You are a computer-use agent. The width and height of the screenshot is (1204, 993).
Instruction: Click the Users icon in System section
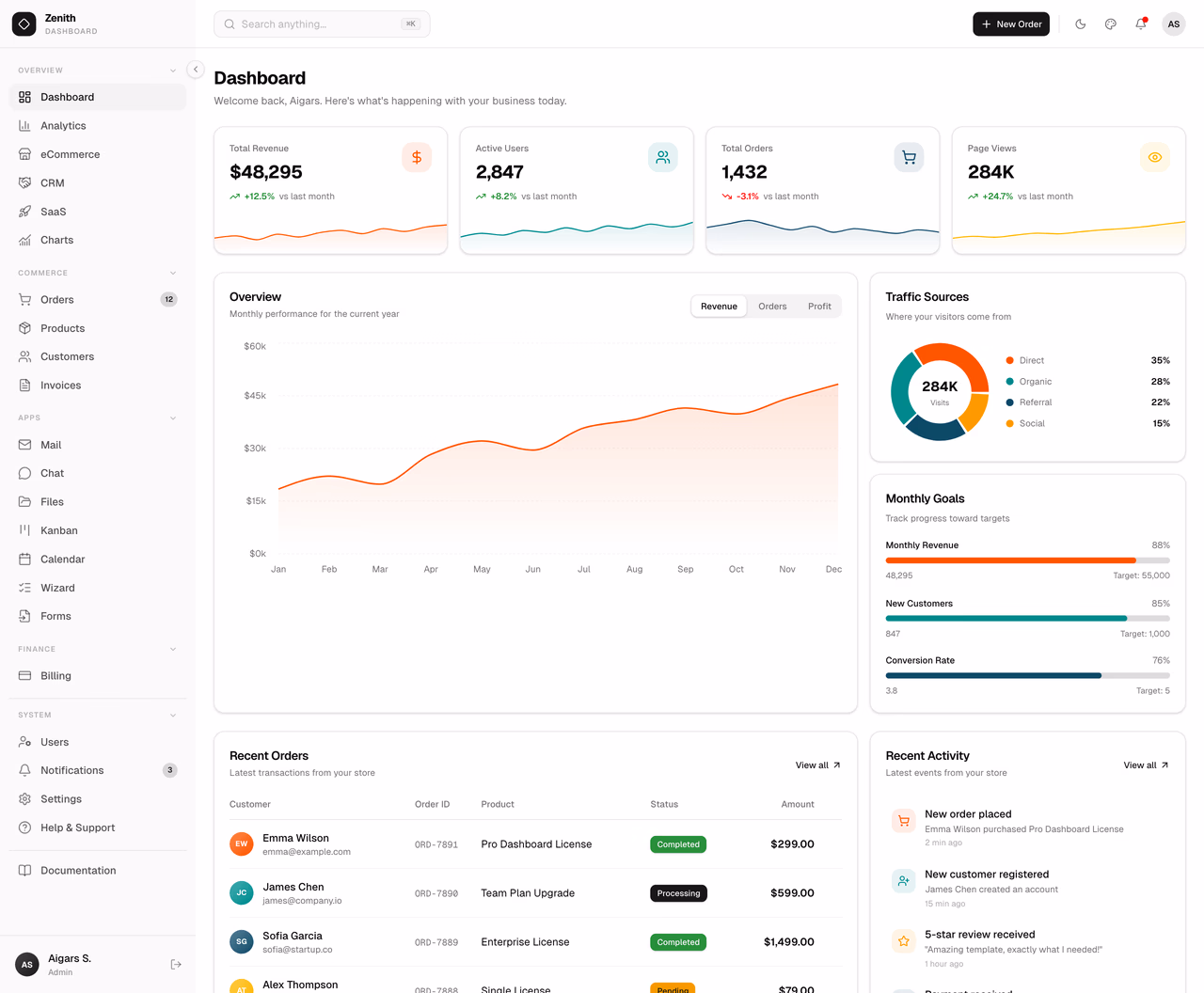tap(25, 742)
